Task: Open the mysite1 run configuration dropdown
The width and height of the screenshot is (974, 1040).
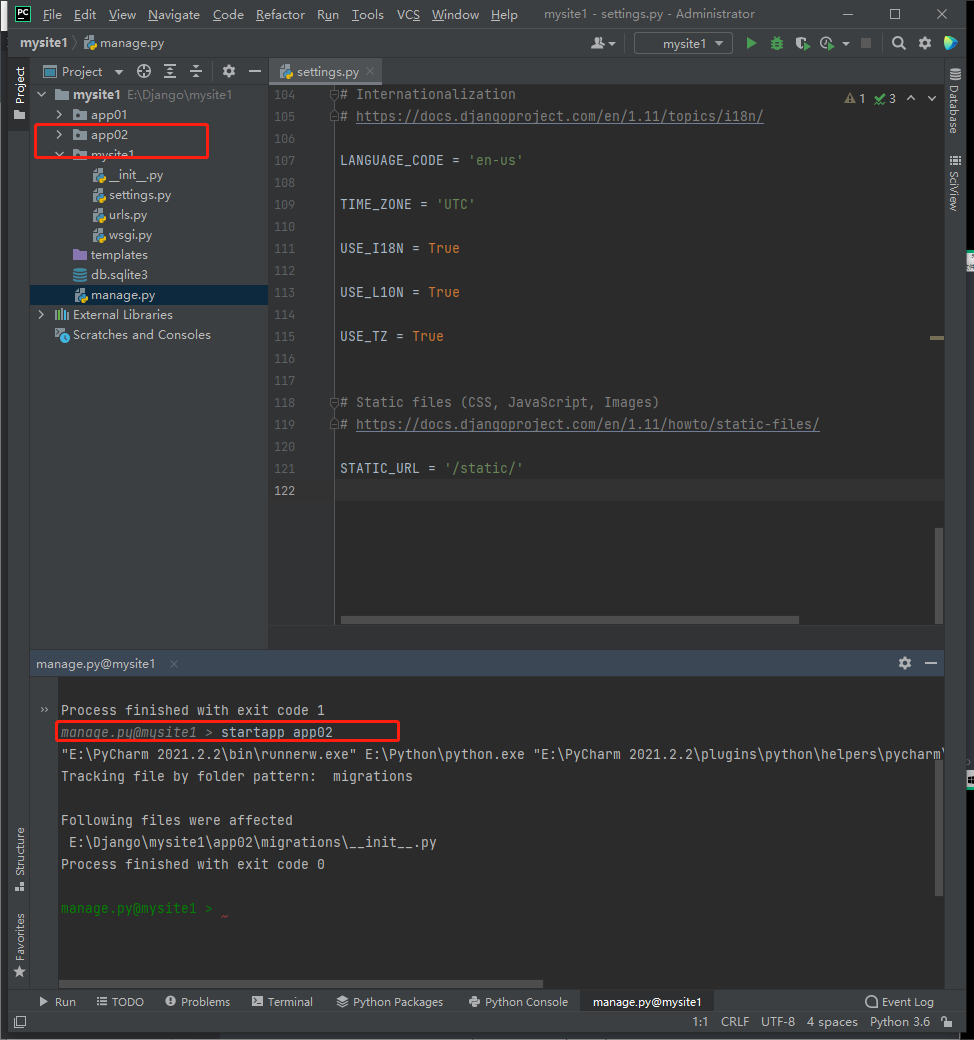Action: tap(683, 43)
